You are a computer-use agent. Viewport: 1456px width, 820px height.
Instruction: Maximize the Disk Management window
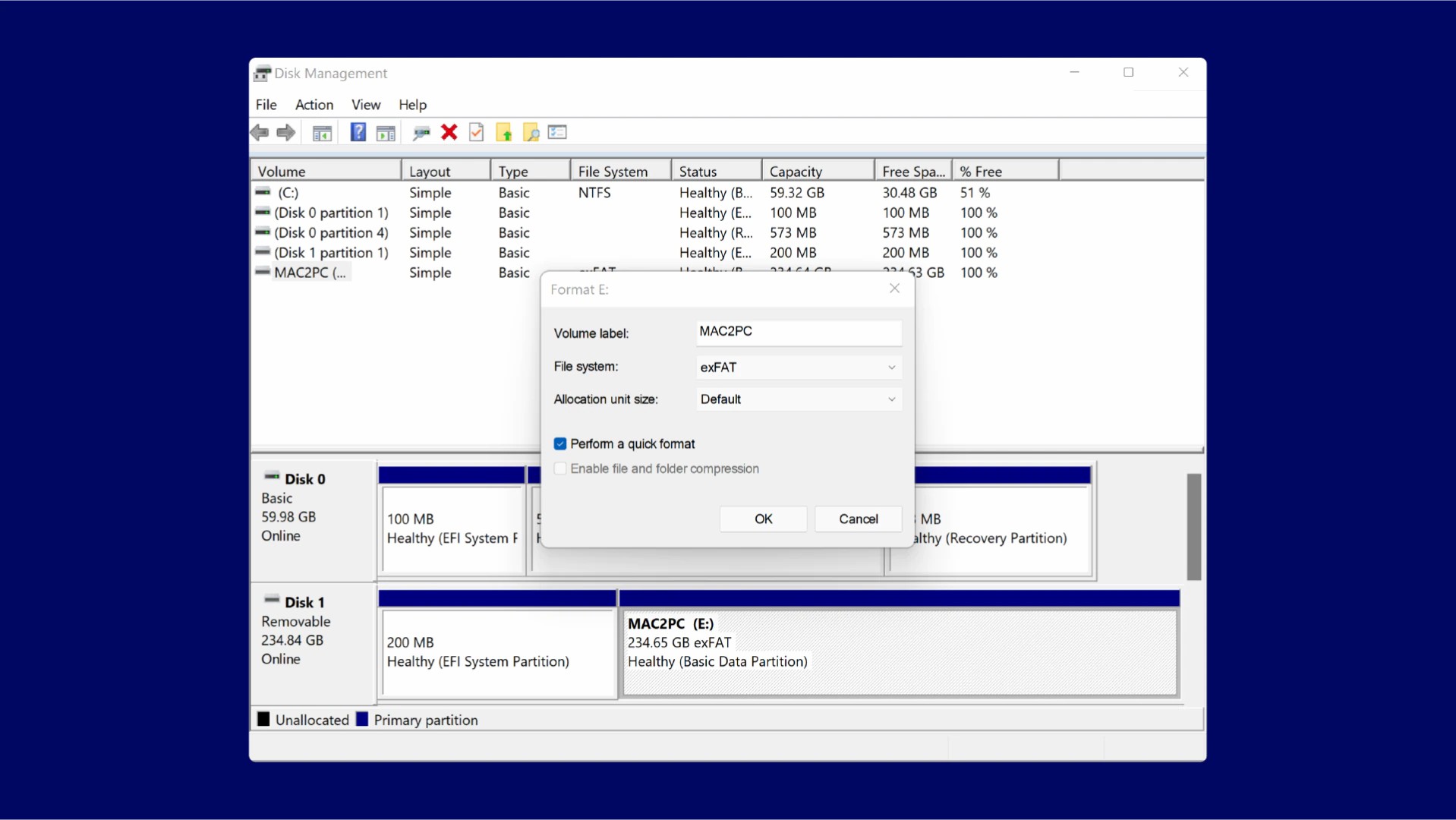click(1129, 73)
